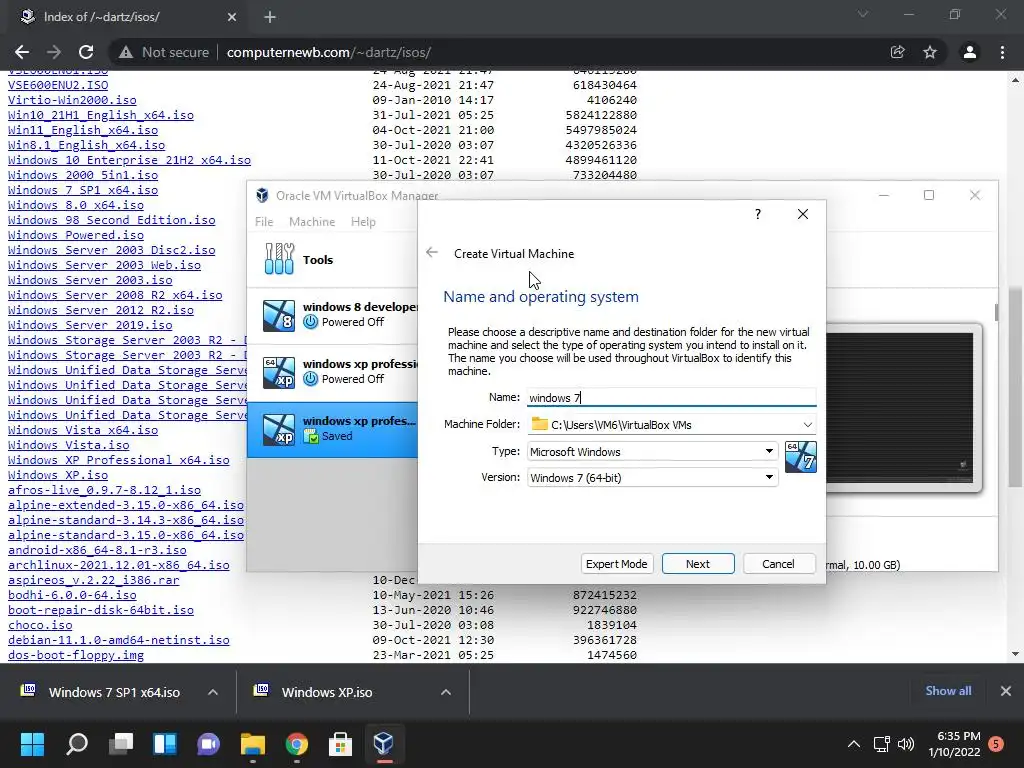1024x768 pixels.
Task: Click the Chrome forward arrow
Action: [x=54, y=52]
